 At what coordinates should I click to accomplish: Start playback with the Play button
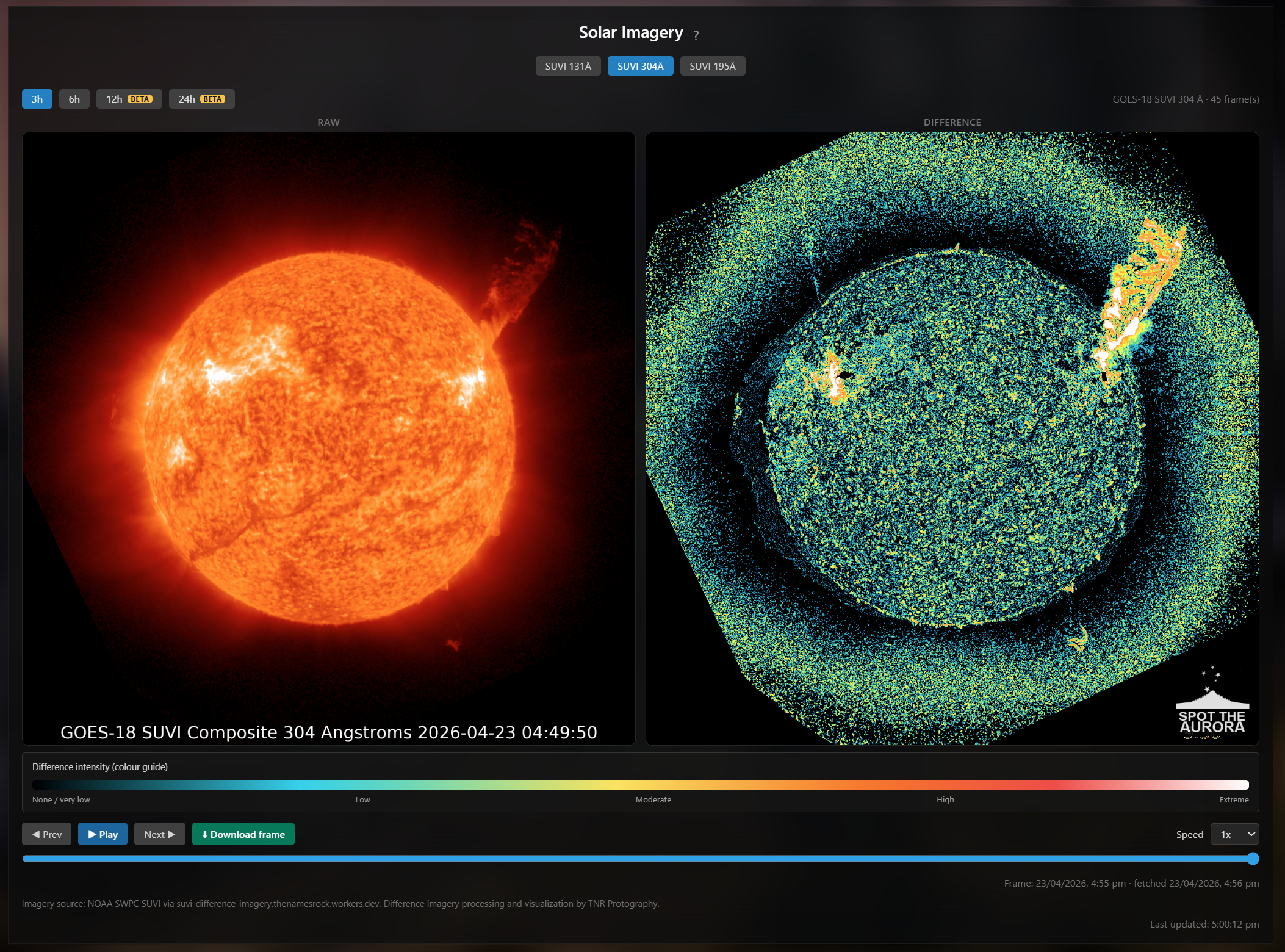coord(103,834)
